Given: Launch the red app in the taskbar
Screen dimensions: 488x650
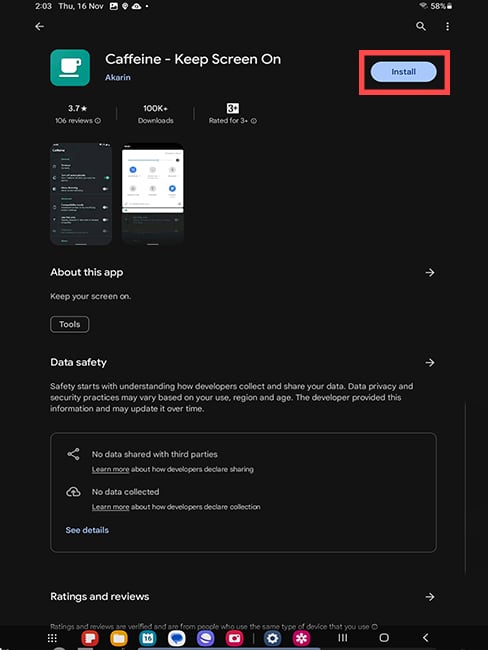Looking at the screenshot, I should 90,638.
